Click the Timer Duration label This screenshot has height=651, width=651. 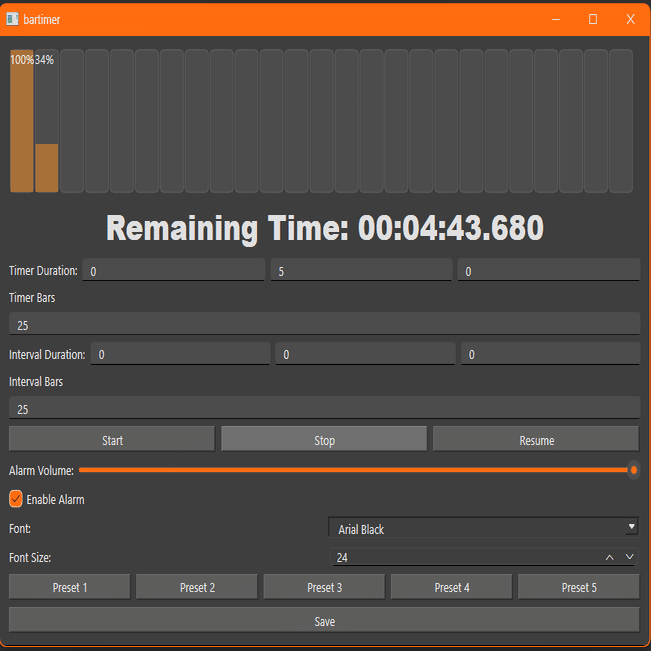(43, 271)
